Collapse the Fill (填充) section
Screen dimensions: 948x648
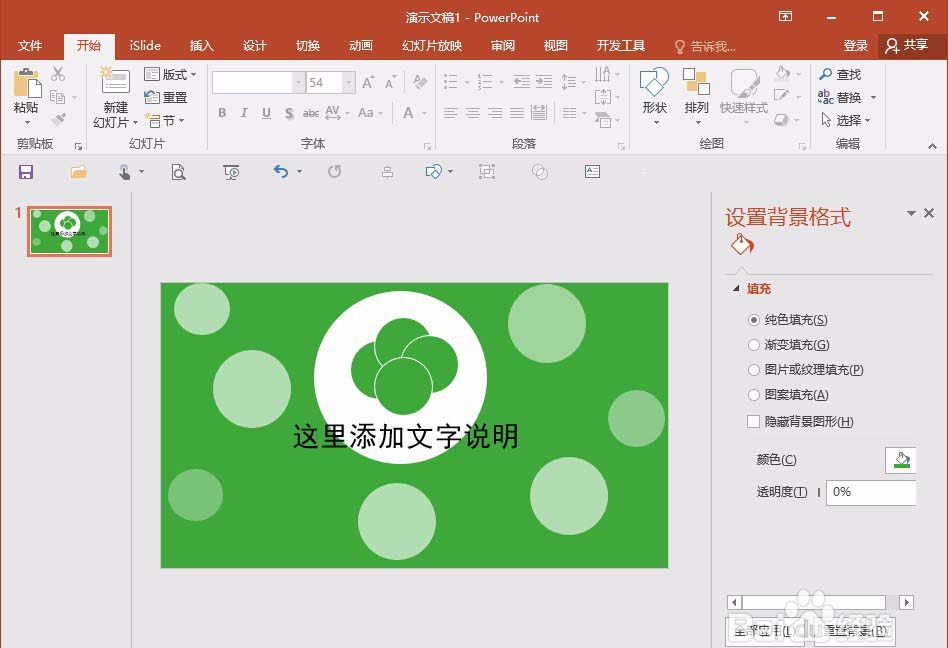736,288
